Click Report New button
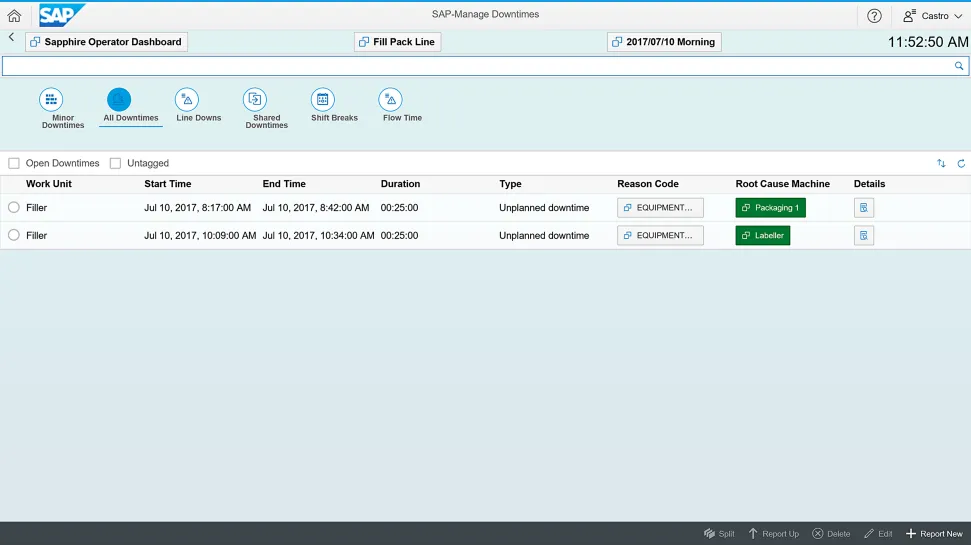Image resolution: width=971 pixels, height=545 pixels. [x=934, y=534]
